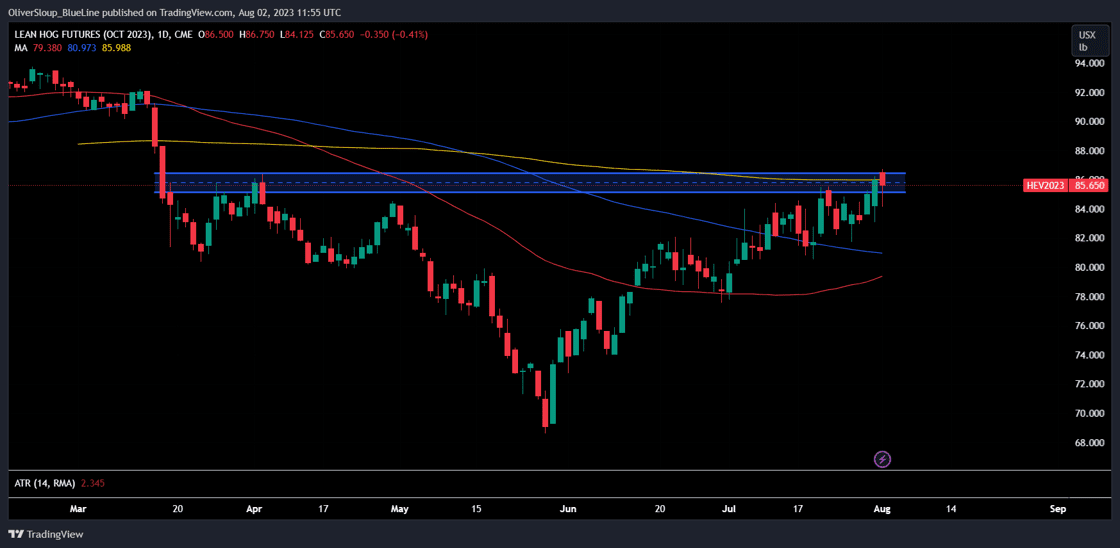
Task: Click the Jun date on time axis
Action: (x=568, y=509)
